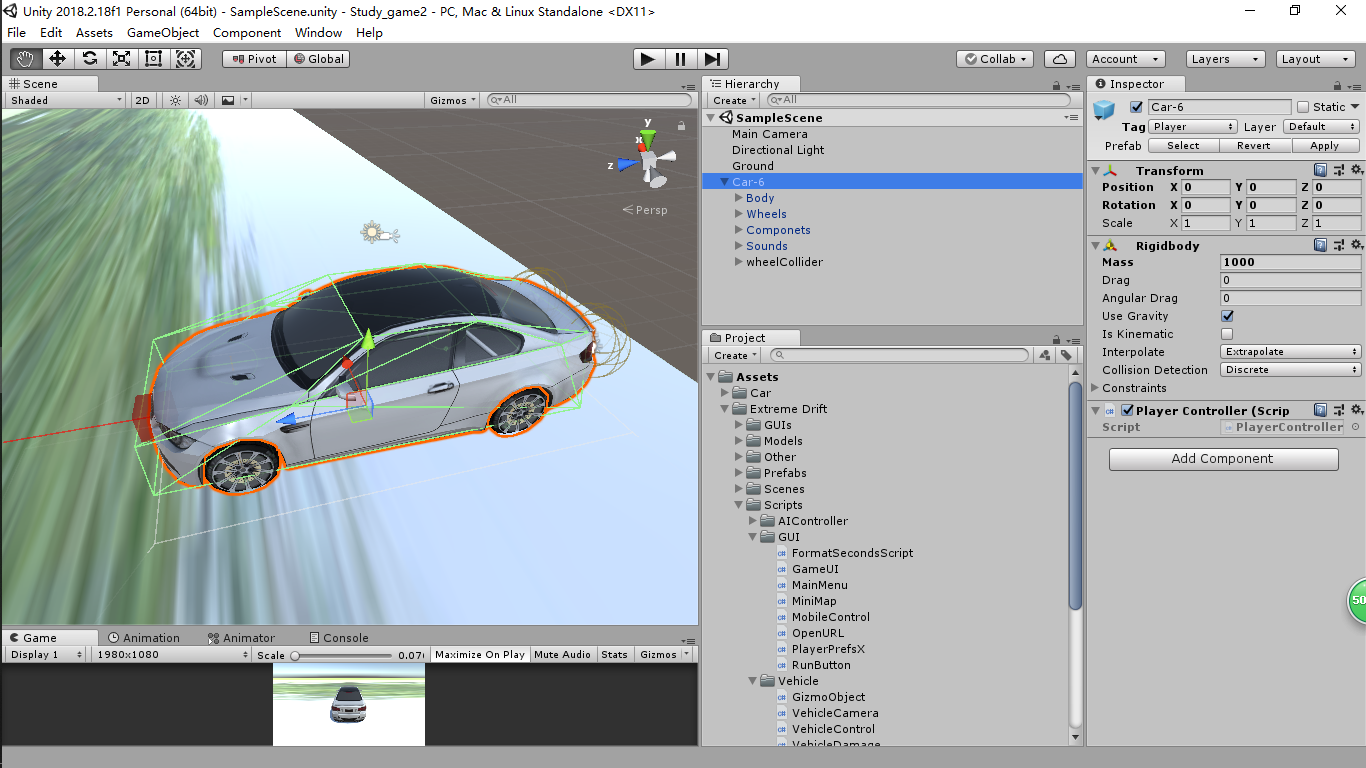Open the GameObject menu
Image resolution: width=1366 pixels, height=768 pixels.
point(162,32)
